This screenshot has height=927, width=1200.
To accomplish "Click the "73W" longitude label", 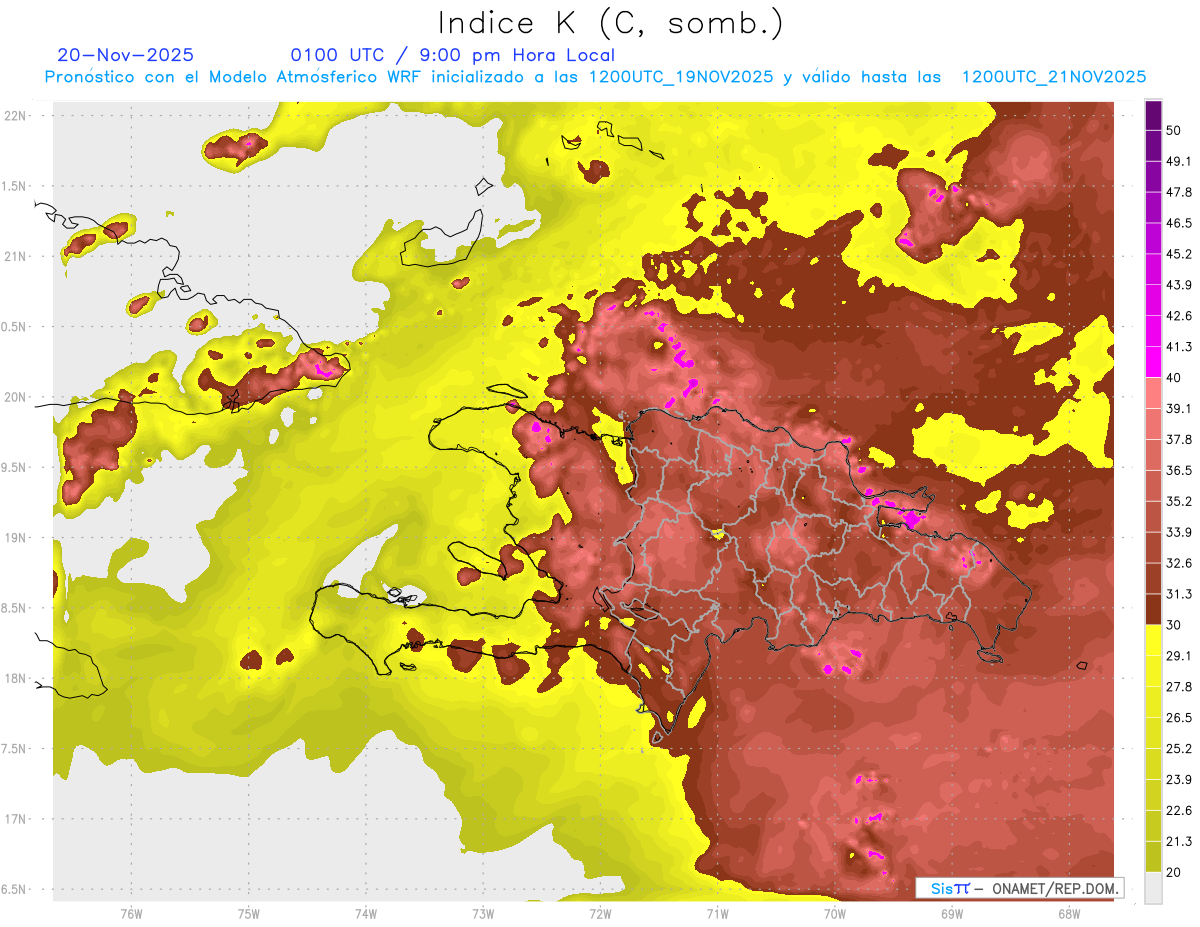I will click(x=483, y=913).
